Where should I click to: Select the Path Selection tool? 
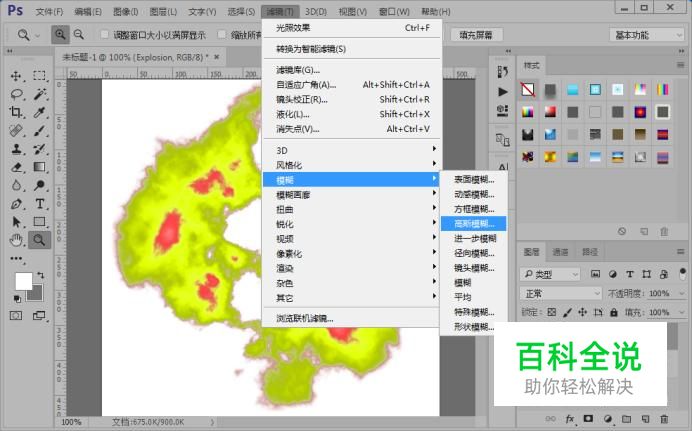(16, 221)
